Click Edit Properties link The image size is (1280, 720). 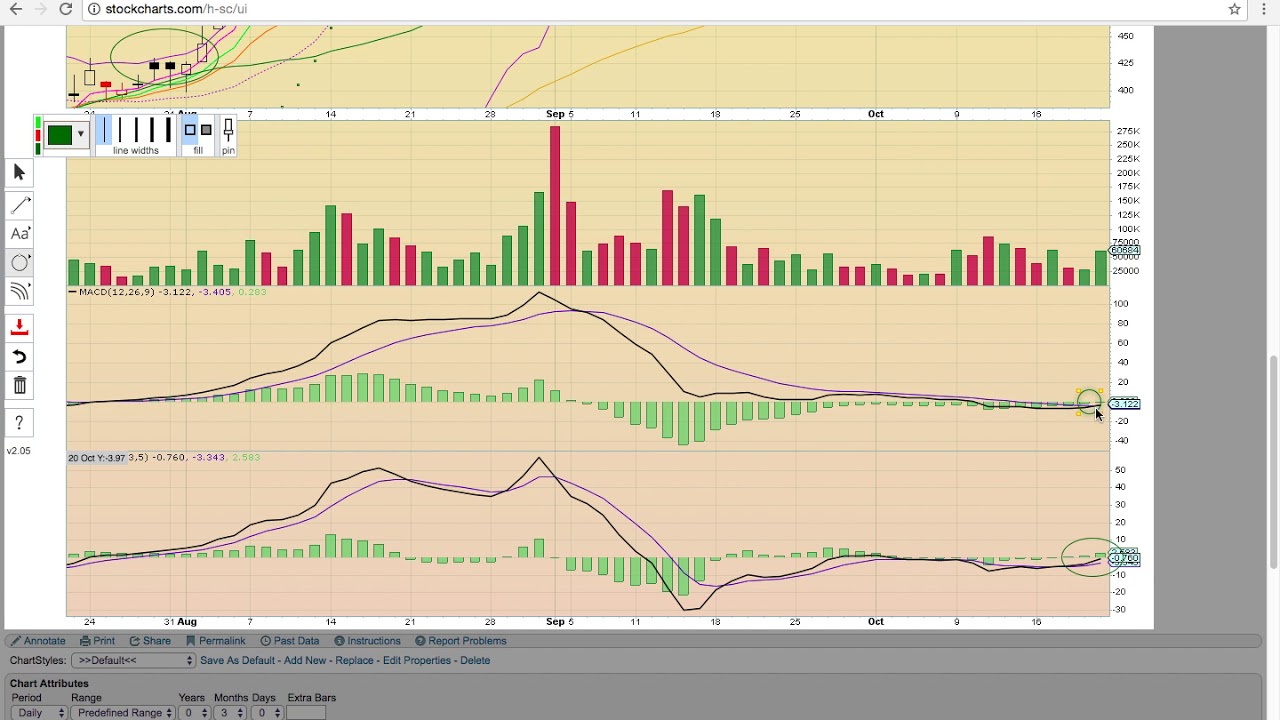[x=417, y=661]
